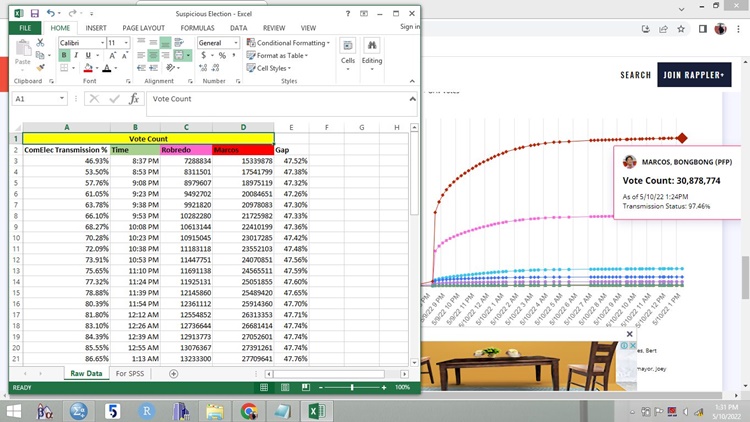Open Conditional Formatting dropdown
The width and height of the screenshot is (750, 422).
(x=288, y=43)
